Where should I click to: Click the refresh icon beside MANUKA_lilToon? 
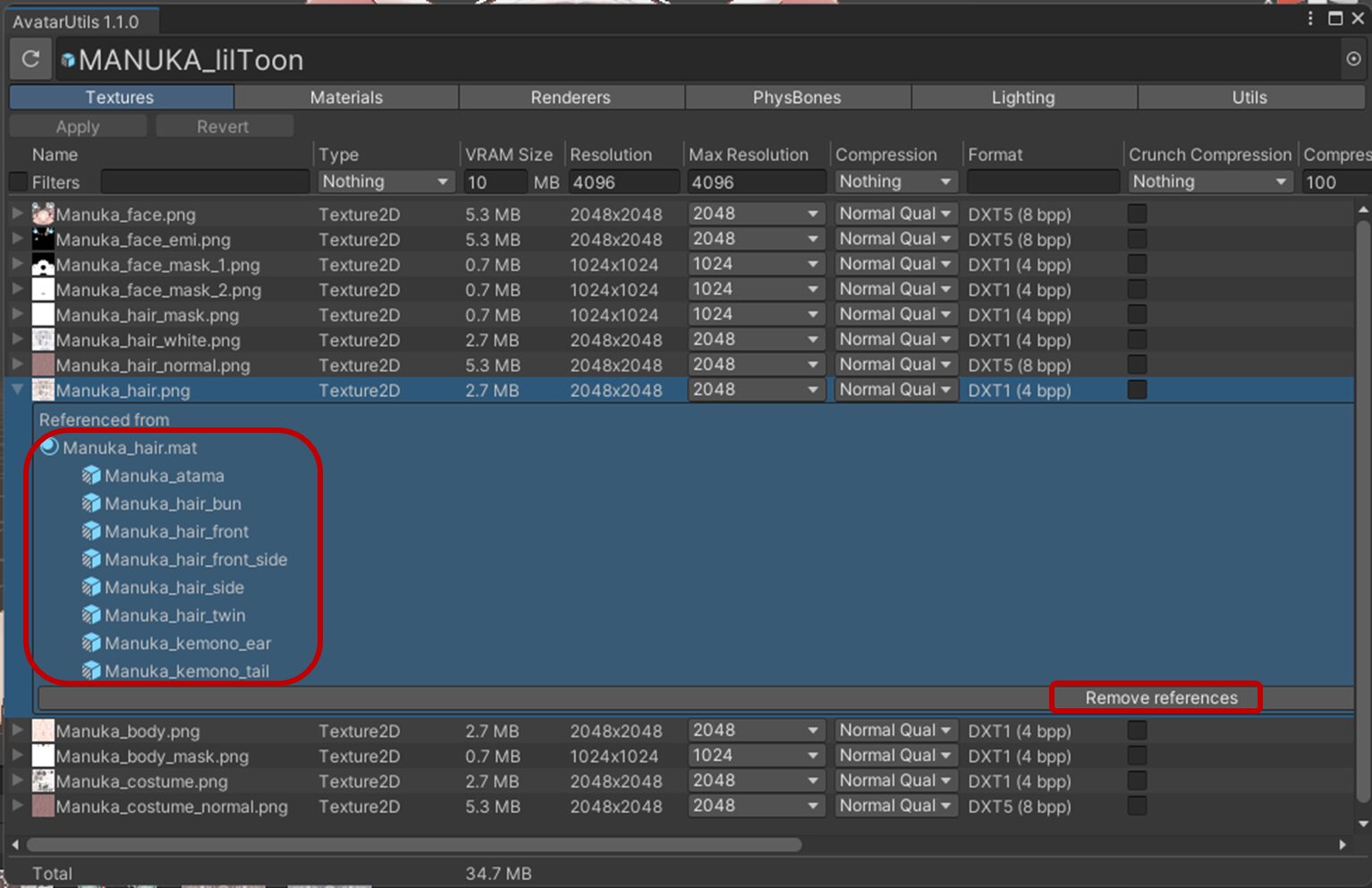pyautogui.click(x=30, y=59)
